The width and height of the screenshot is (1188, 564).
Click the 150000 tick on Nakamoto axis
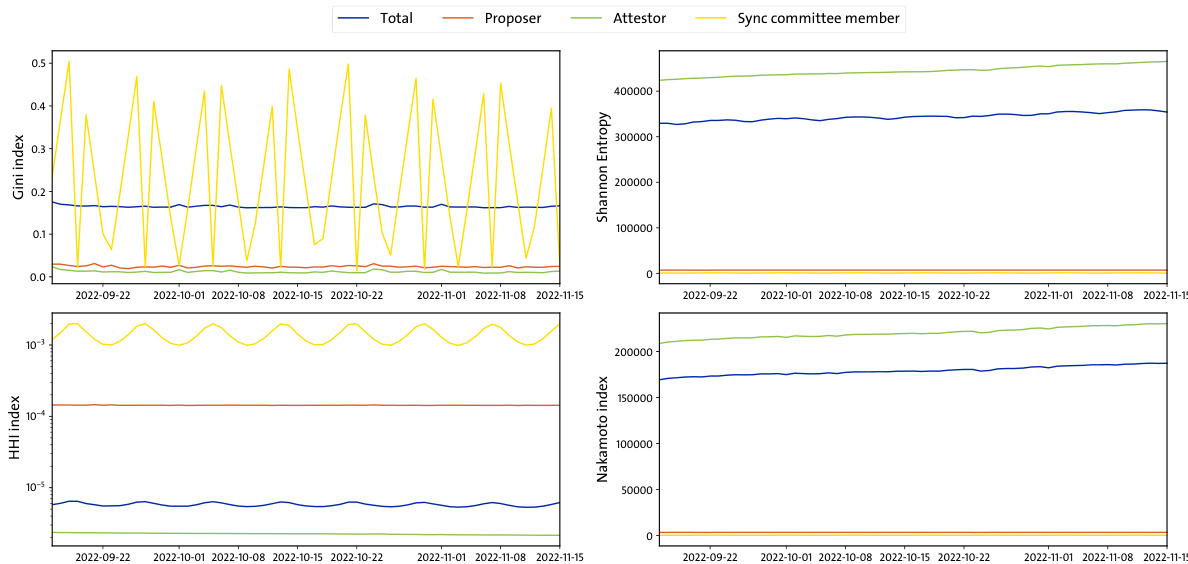(628, 398)
